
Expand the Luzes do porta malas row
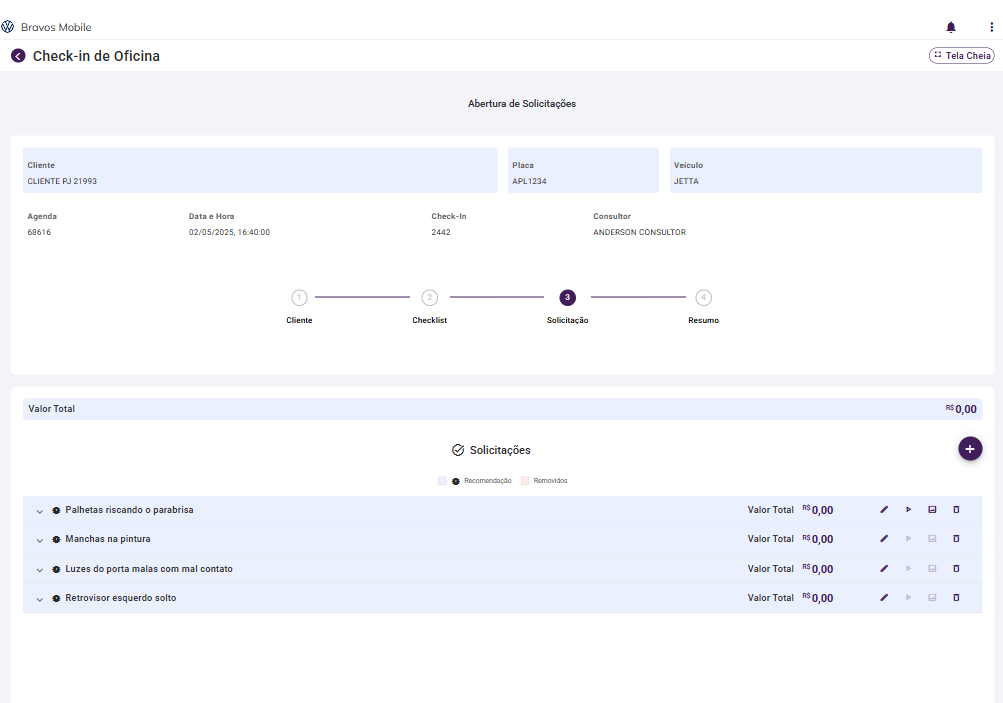tap(40, 570)
